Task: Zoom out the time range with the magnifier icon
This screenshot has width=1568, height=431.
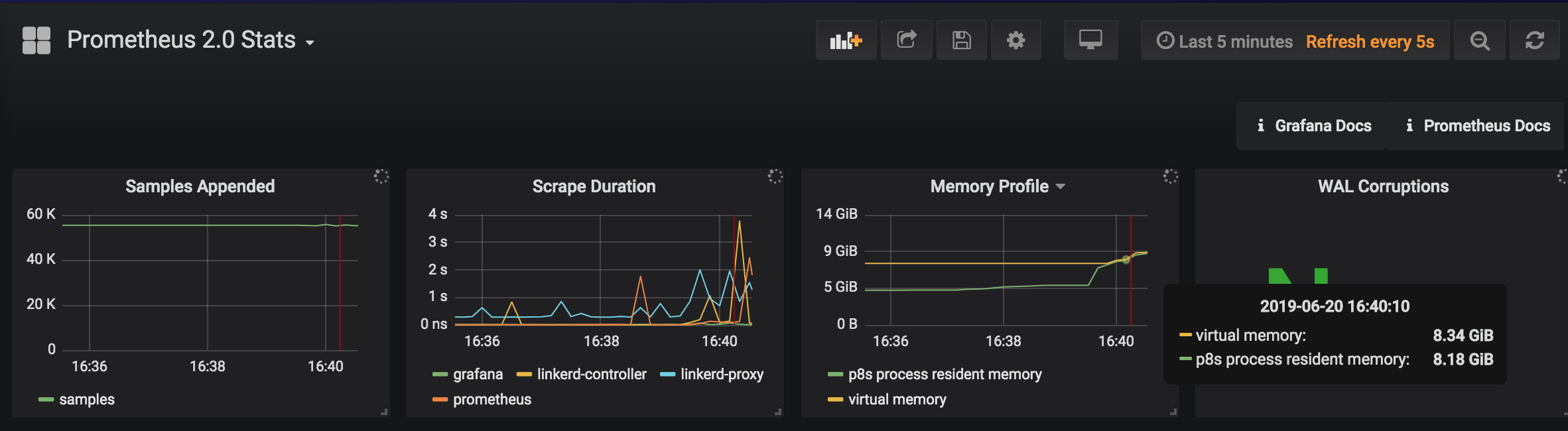Action: [1480, 40]
